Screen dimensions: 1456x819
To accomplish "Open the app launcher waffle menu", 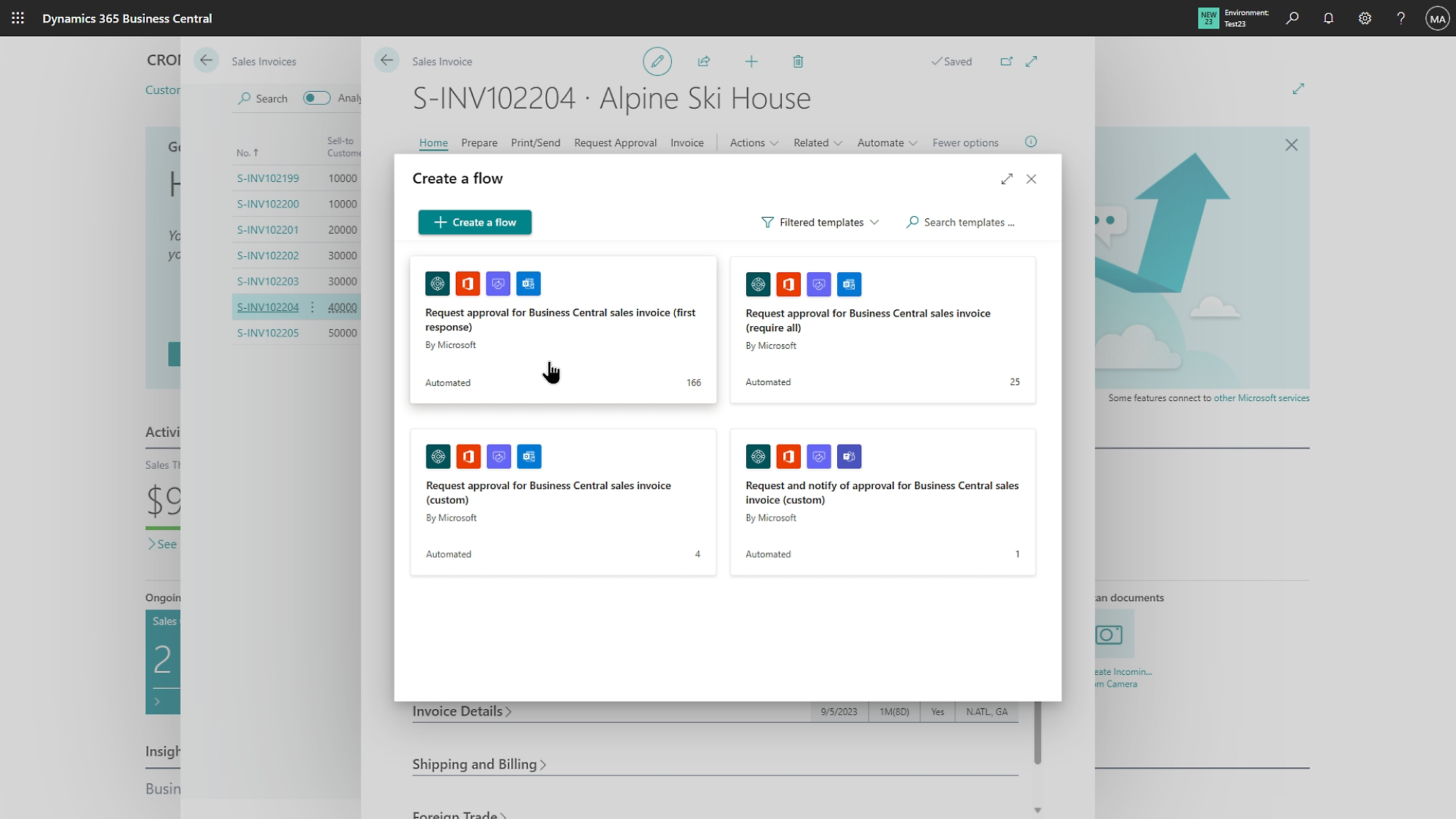I will (x=18, y=18).
